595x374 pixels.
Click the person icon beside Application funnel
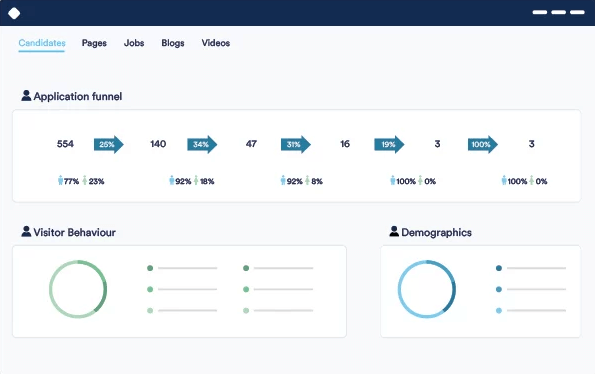click(26, 96)
